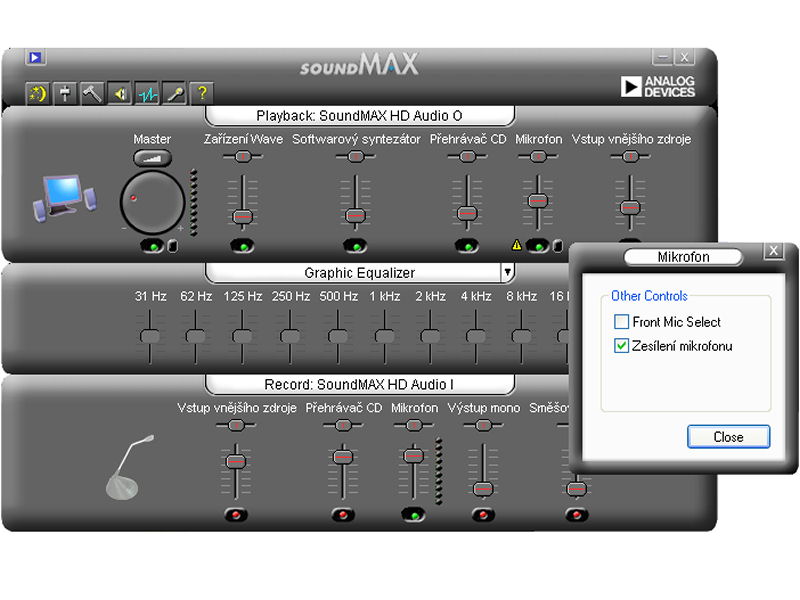
Task: Click the Softwarový syntezátor volume slider handle
Action: tap(356, 215)
